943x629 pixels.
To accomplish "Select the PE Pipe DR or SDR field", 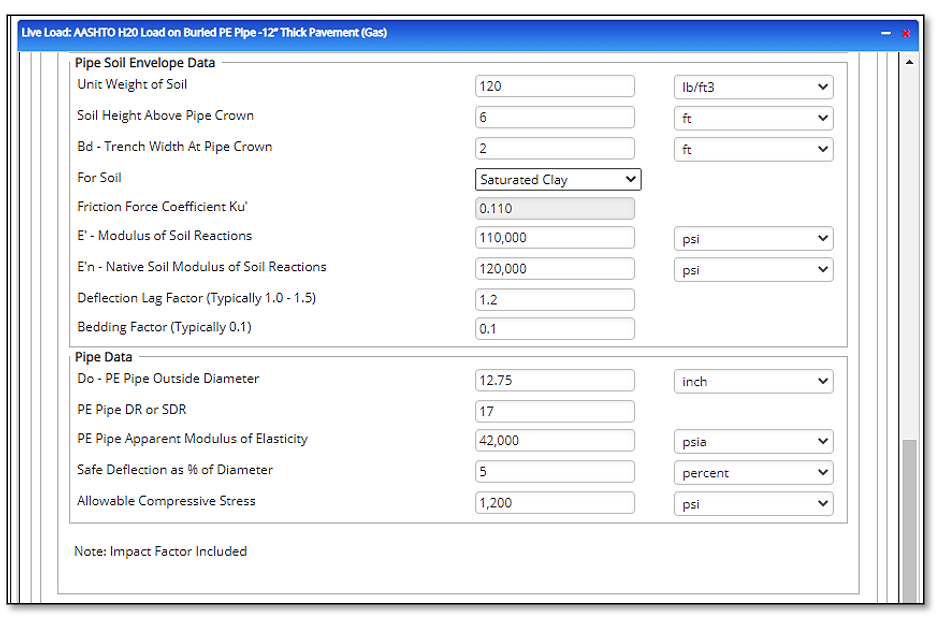I will pos(554,411).
